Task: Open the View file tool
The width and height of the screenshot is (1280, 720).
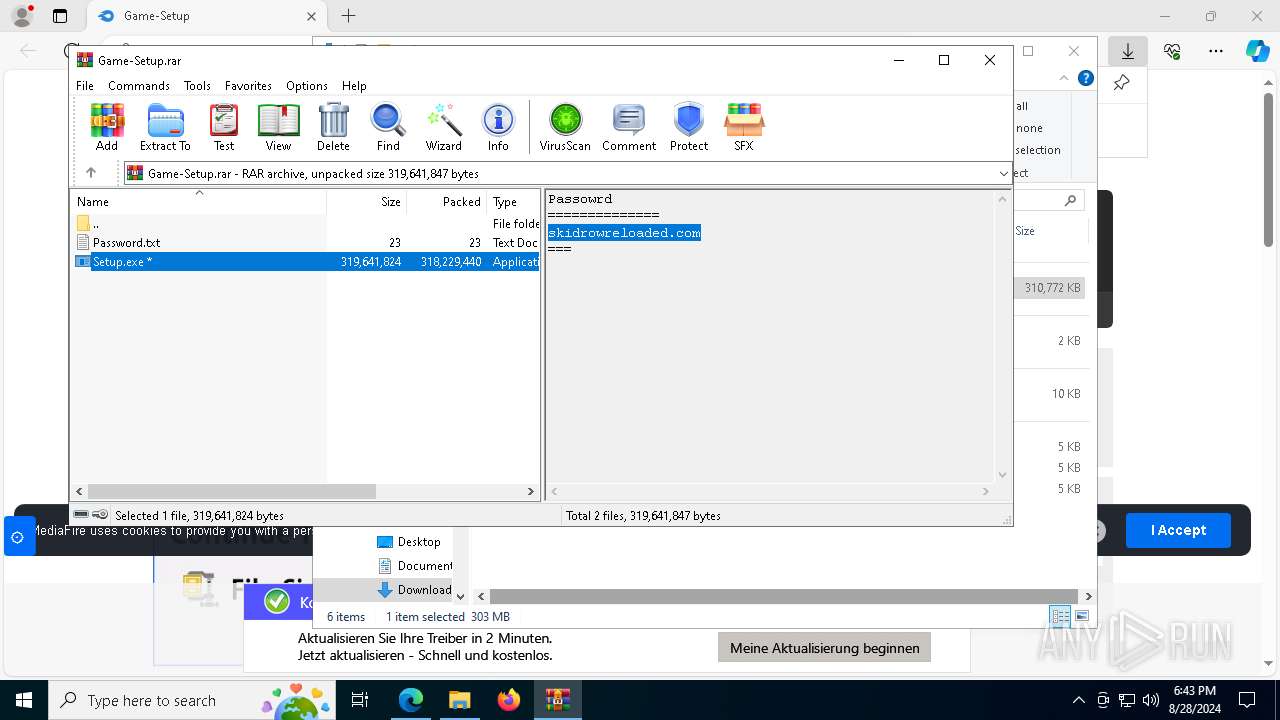Action: click(278, 127)
